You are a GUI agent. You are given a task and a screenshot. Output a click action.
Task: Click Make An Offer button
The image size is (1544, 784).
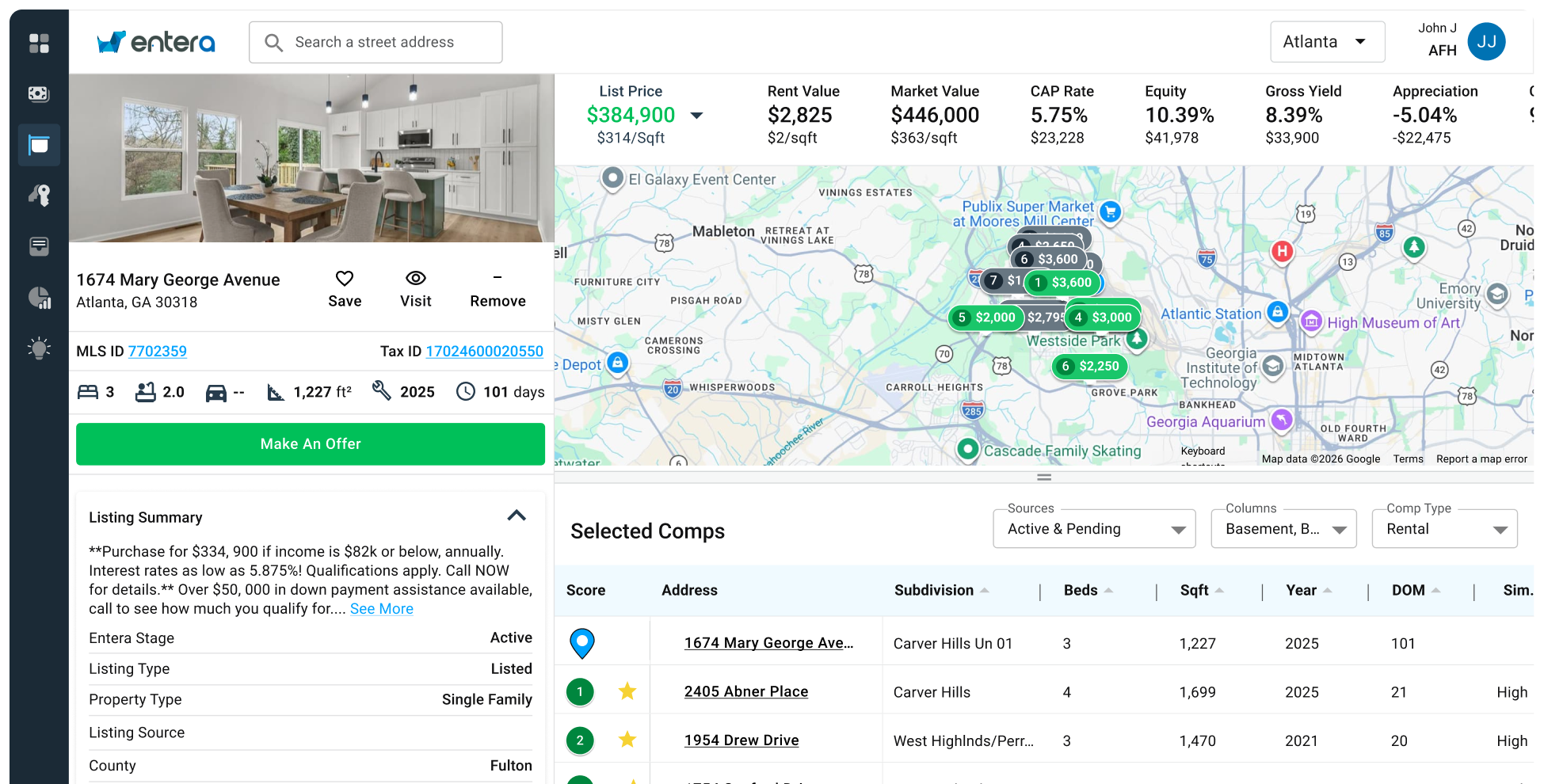click(311, 444)
